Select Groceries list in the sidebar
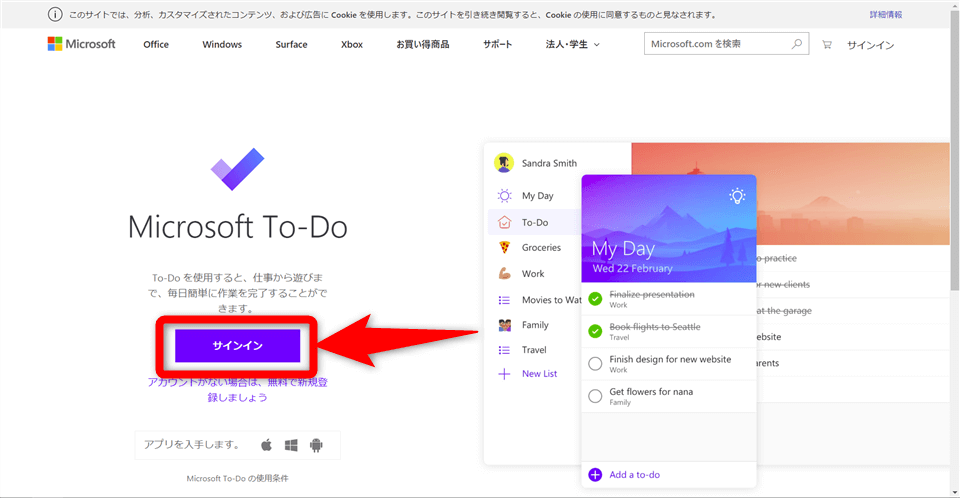The width and height of the screenshot is (960, 498). coord(541,247)
